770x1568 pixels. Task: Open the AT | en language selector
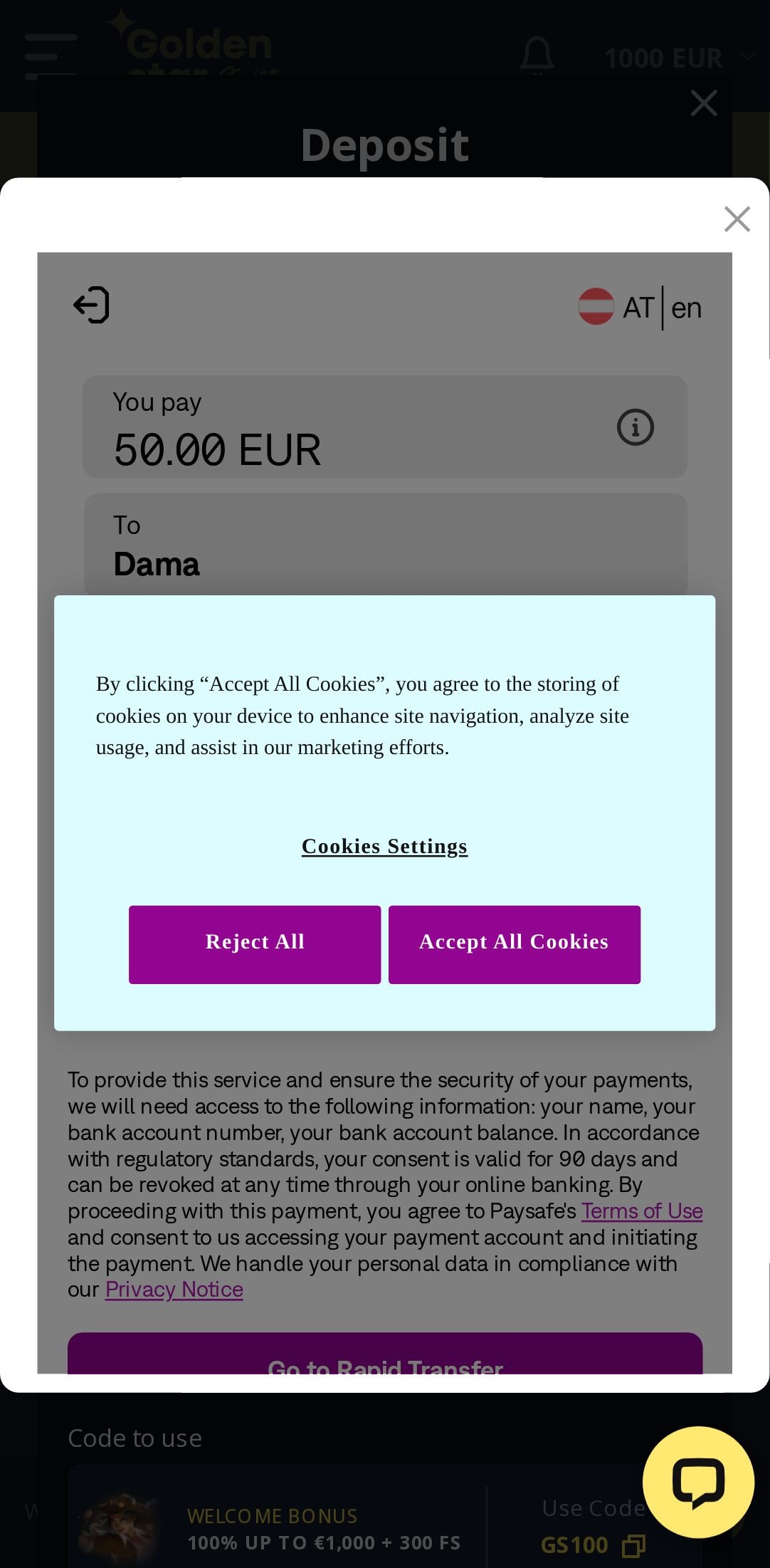[x=662, y=308]
